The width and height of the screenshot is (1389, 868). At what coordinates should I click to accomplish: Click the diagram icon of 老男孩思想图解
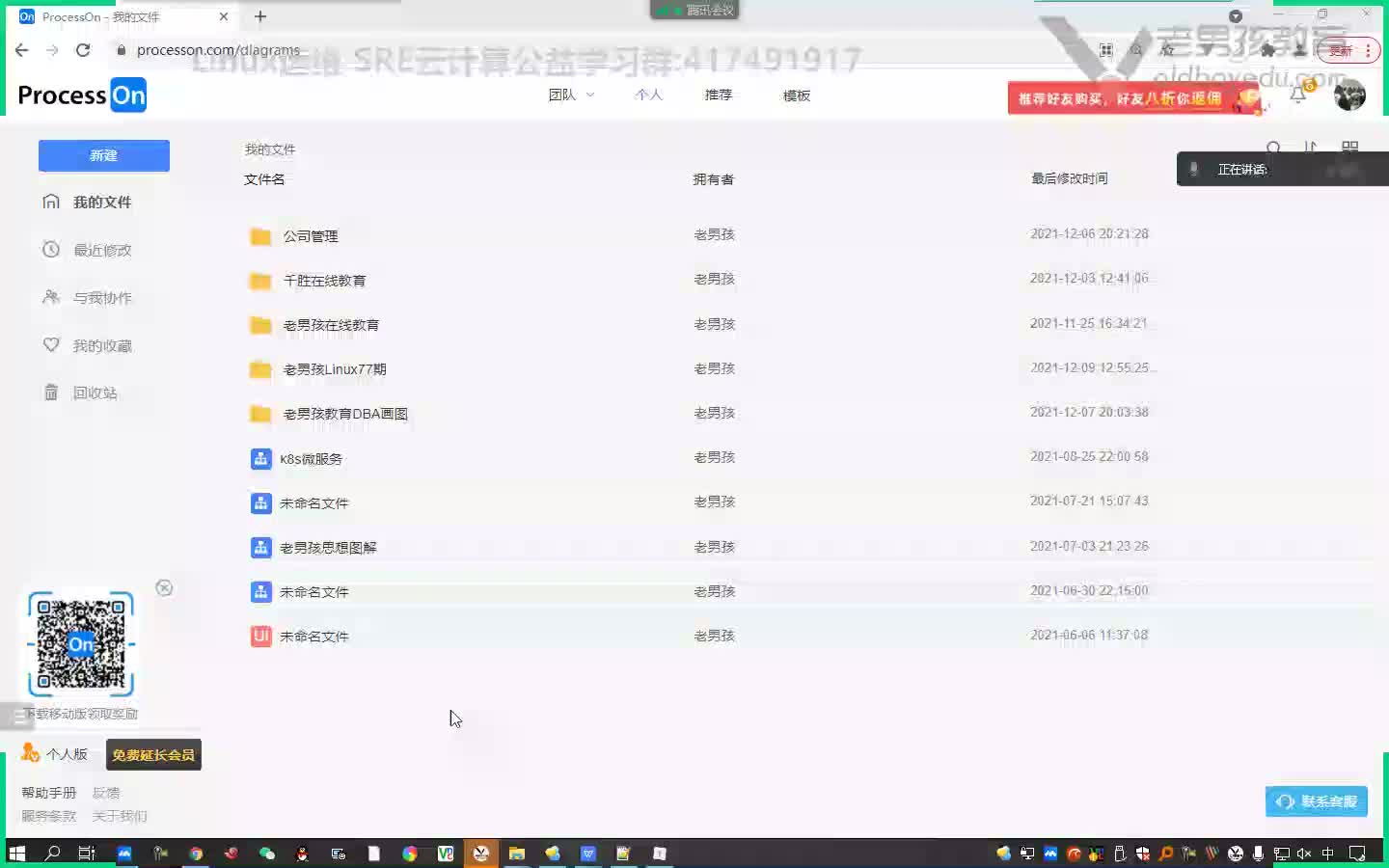(x=260, y=547)
